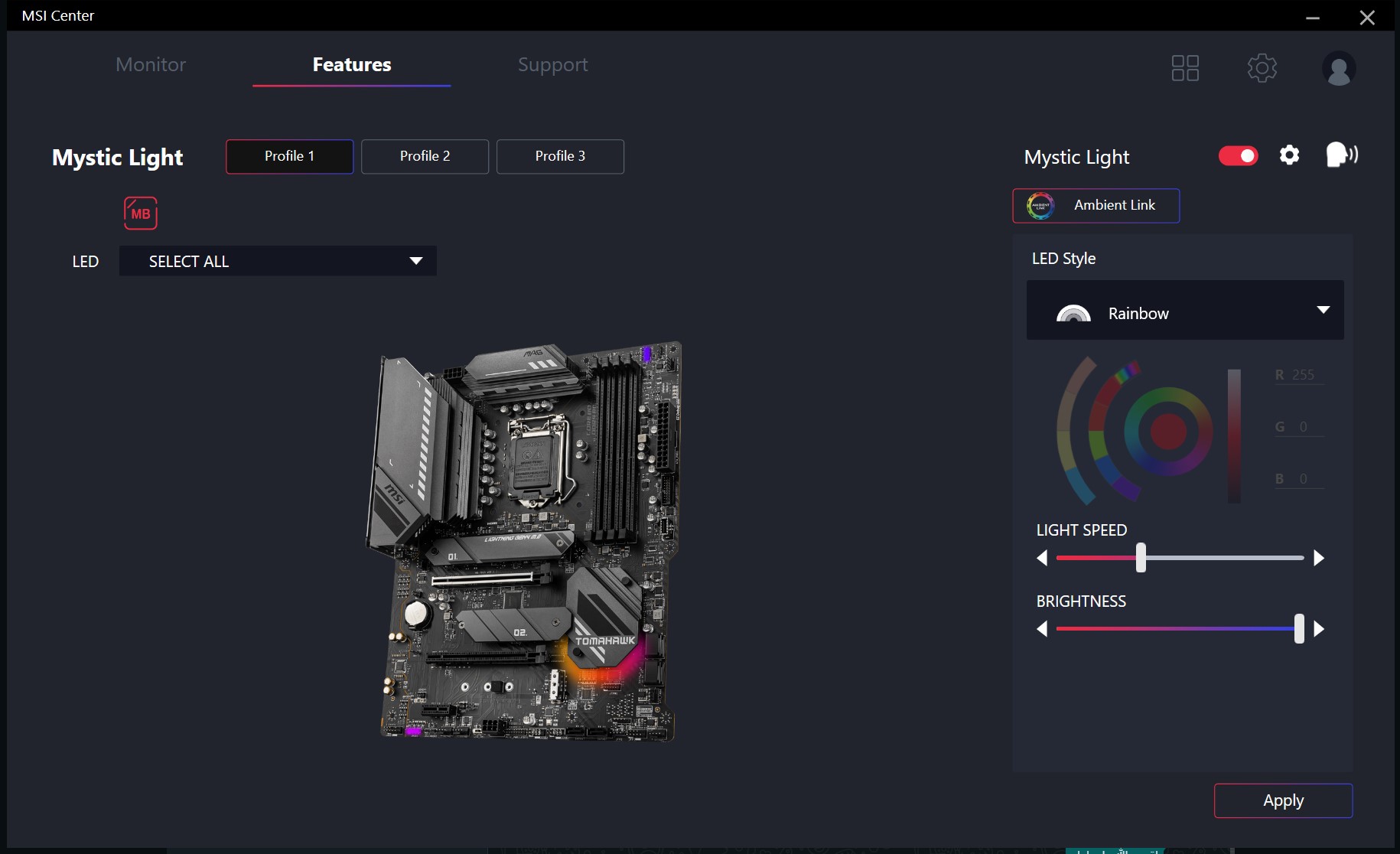Viewport: 1400px width, 854px height.
Task: Click the SELECT ALL dropdown arrow
Action: point(415,261)
